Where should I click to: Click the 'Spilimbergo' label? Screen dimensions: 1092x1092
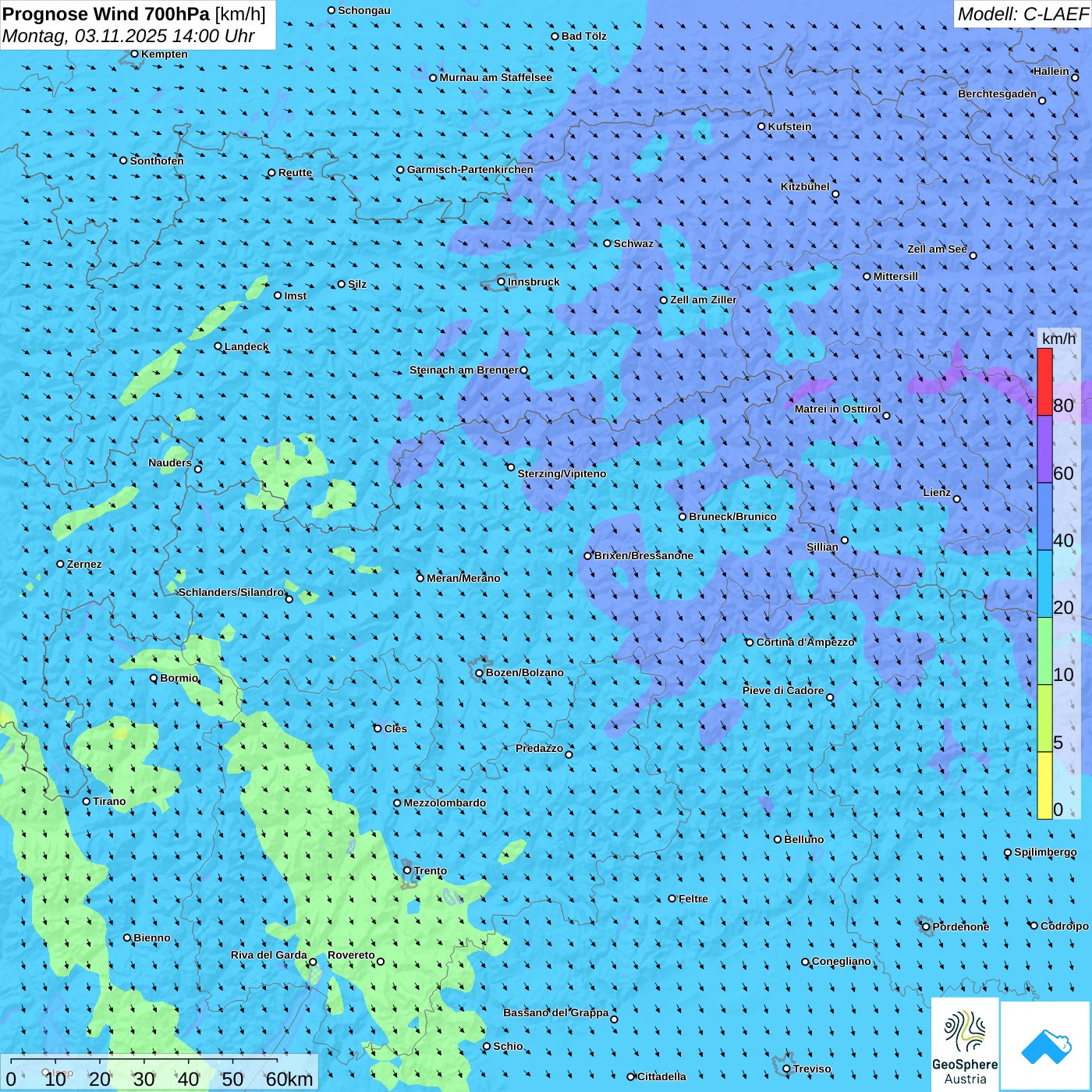[1046, 852]
